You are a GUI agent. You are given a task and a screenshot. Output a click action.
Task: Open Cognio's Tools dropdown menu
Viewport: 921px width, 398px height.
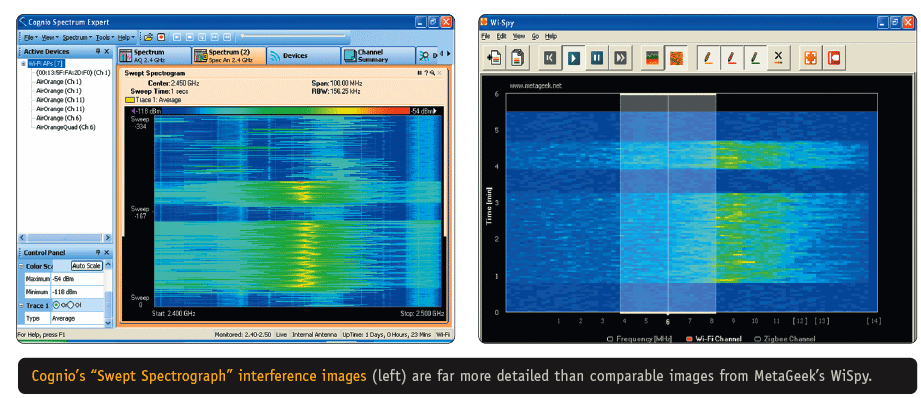coord(106,38)
